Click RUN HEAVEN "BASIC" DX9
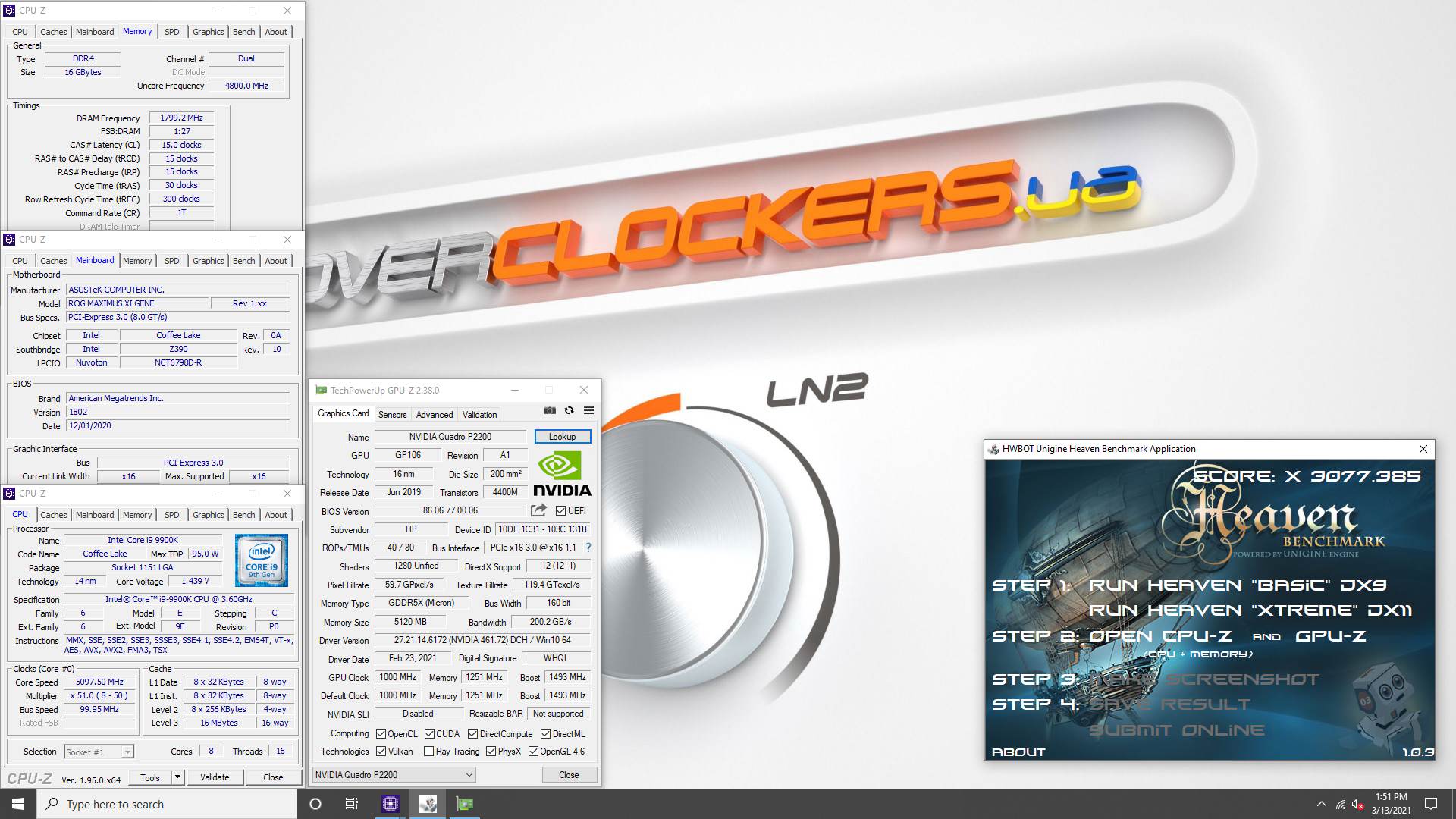The height and width of the screenshot is (819, 1456). (1238, 585)
